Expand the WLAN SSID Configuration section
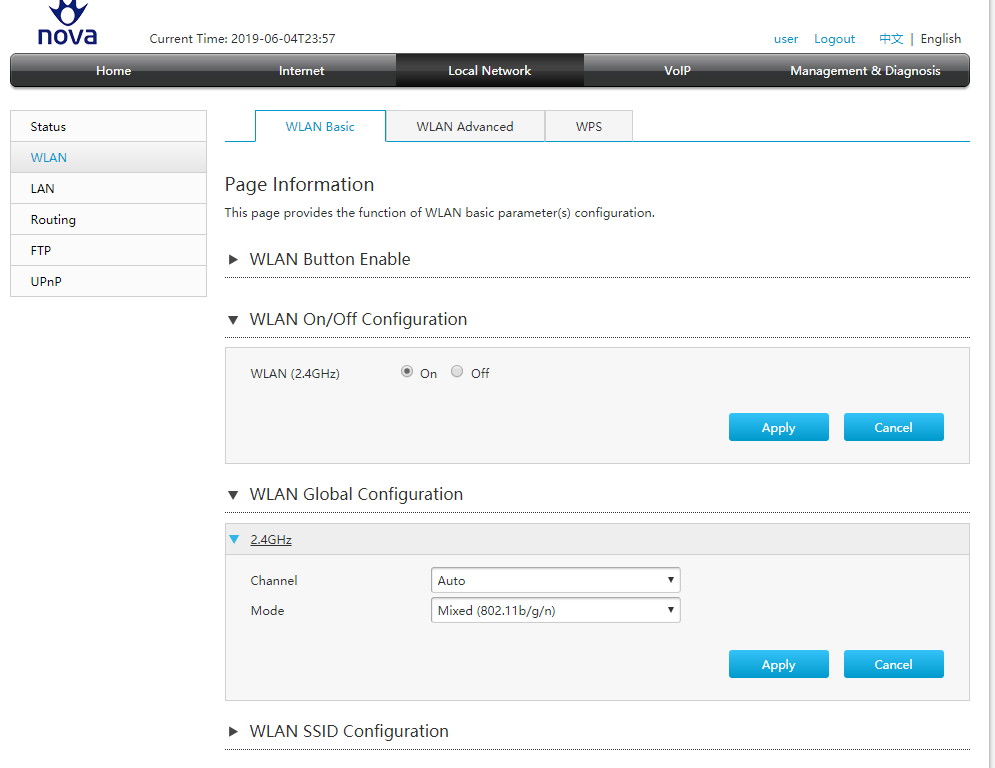 tap(234, 731)
